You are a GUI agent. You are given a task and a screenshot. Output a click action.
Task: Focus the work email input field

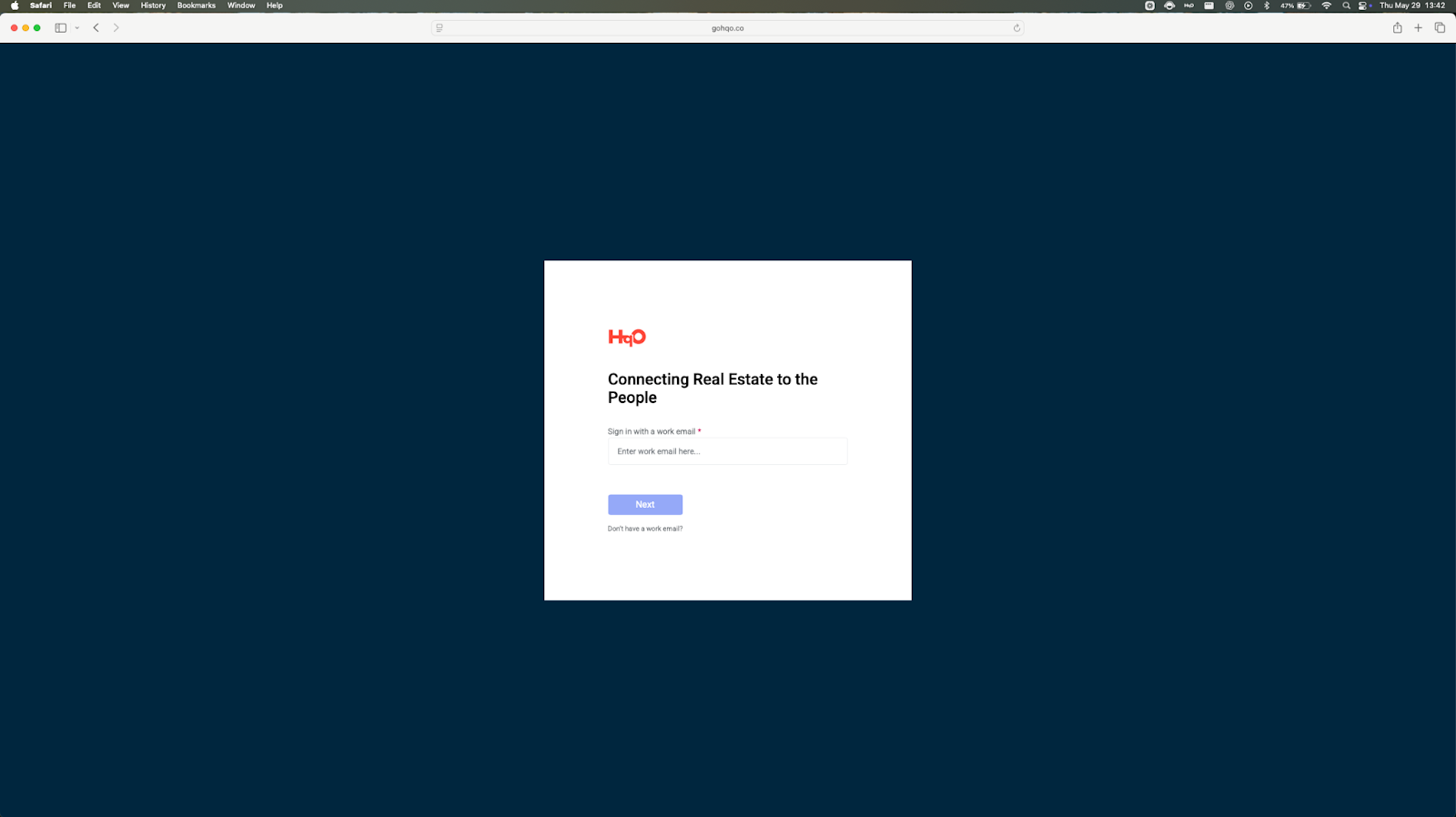727,451
